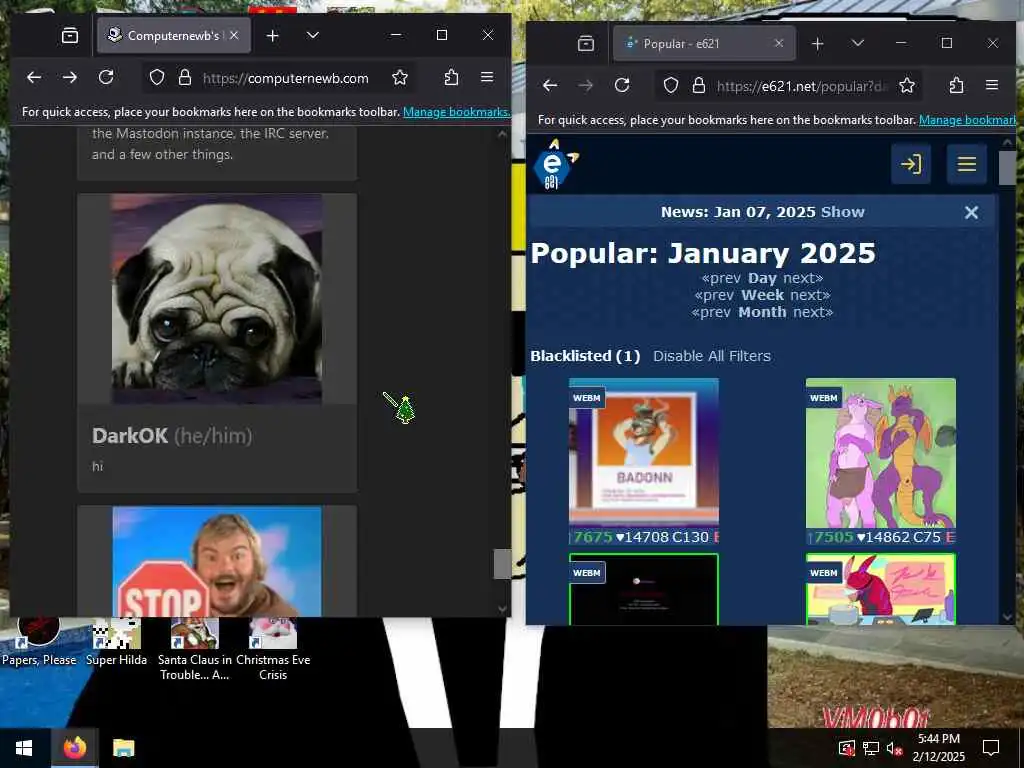List all tabs in computernewb window
Screen dimensions: 1024x768
point(313,35)
